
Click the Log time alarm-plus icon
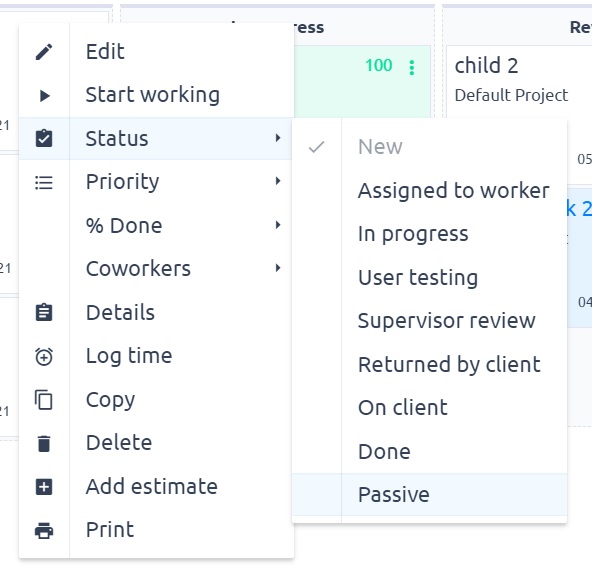[x=44, y=356]
